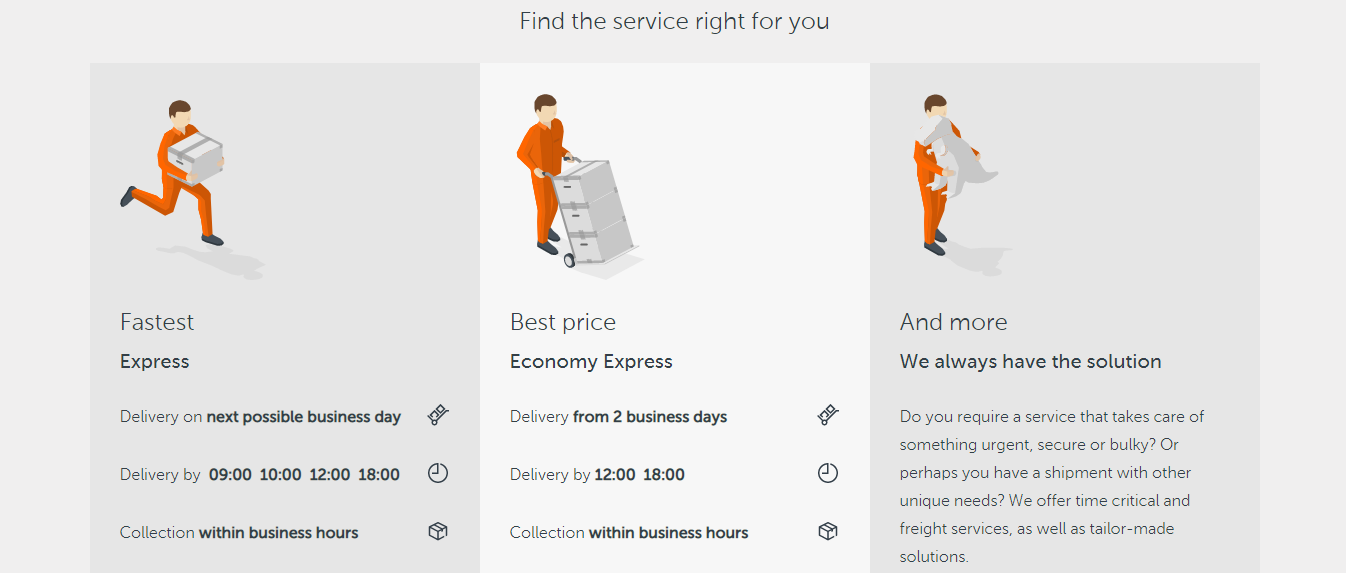
Task: Click the hand truck icon in Express column
Action: (437, 415)
